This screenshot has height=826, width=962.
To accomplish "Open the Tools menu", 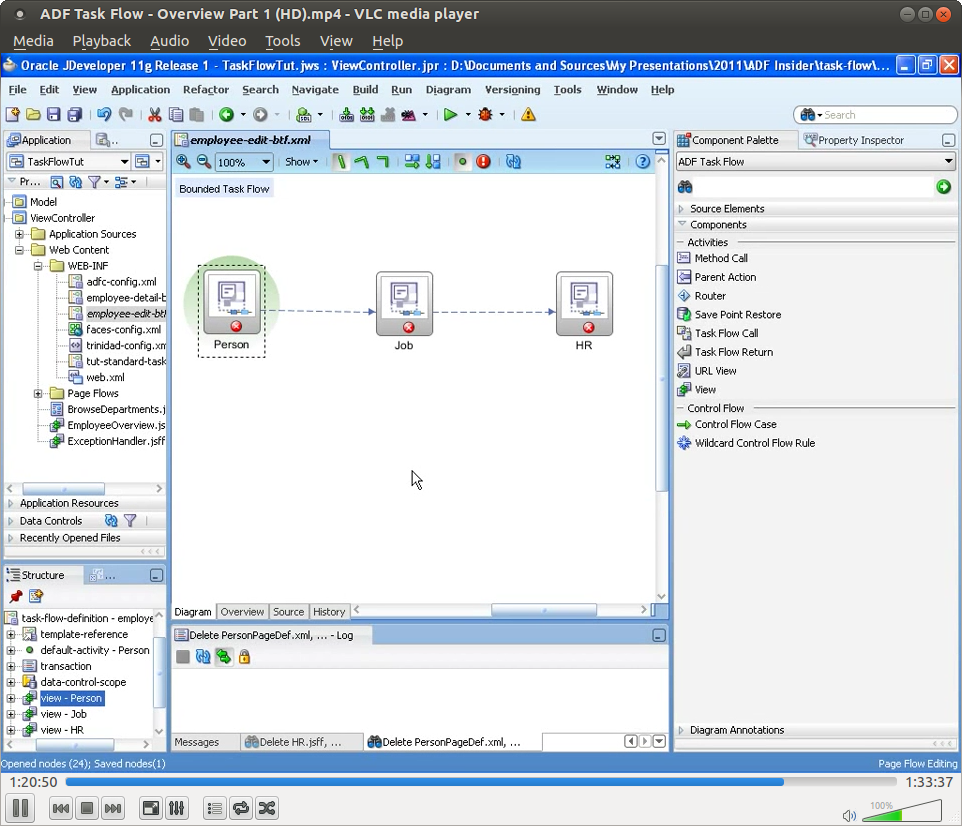I will click(567, 89).
